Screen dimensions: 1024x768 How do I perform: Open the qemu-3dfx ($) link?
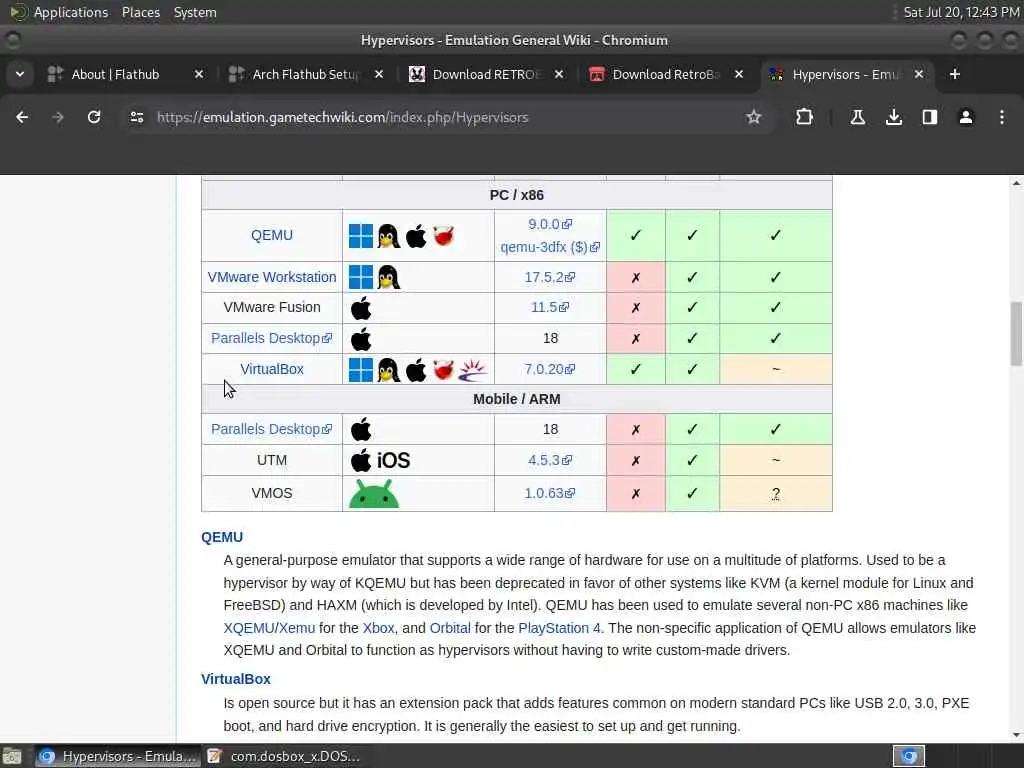click(550, 248)
